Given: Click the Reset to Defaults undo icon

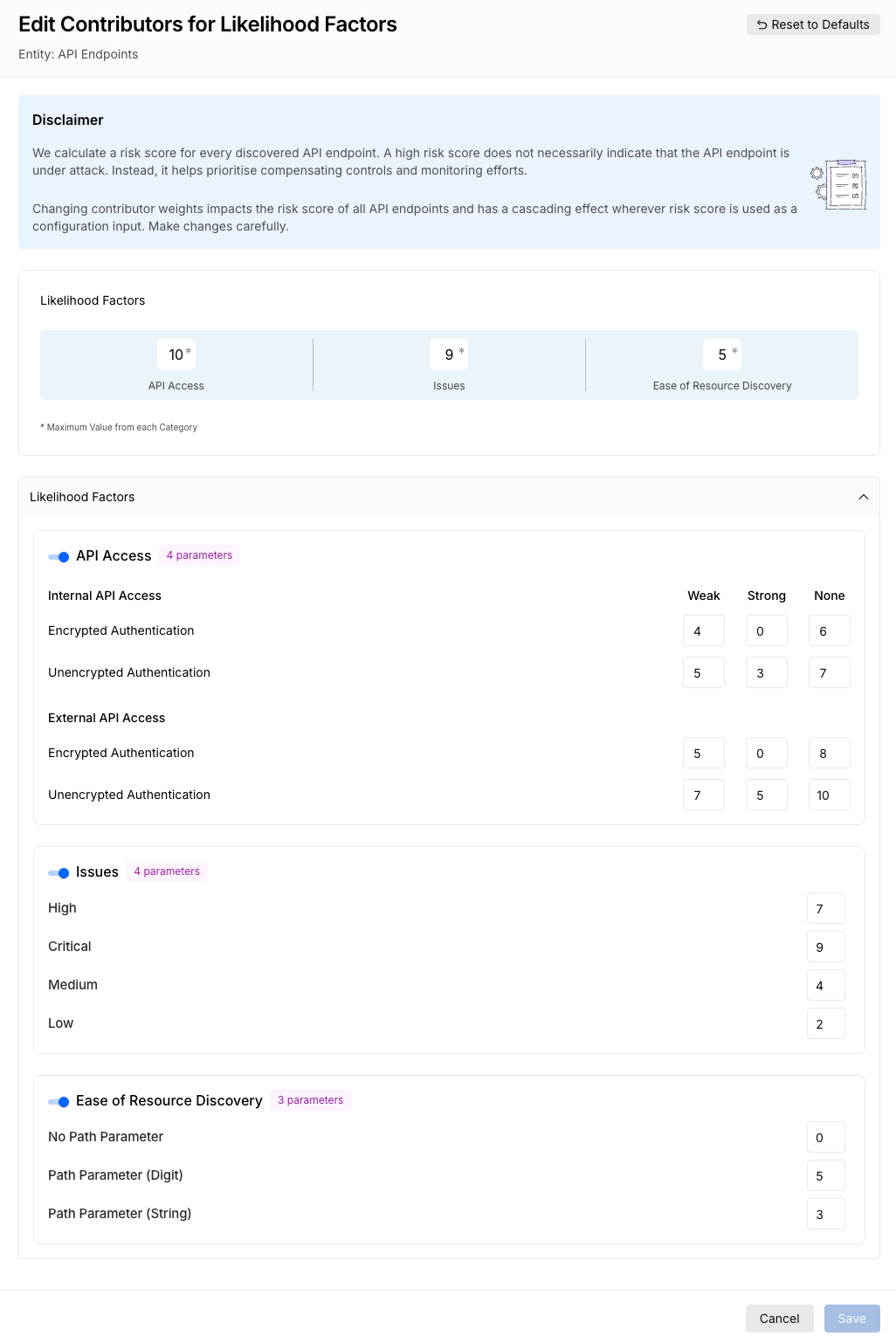Looking at the screenshot, I should coord(762,24).
